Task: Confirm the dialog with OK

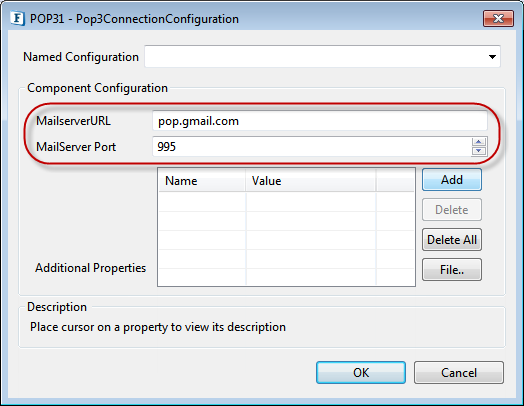Action: [x=361, y=372]
